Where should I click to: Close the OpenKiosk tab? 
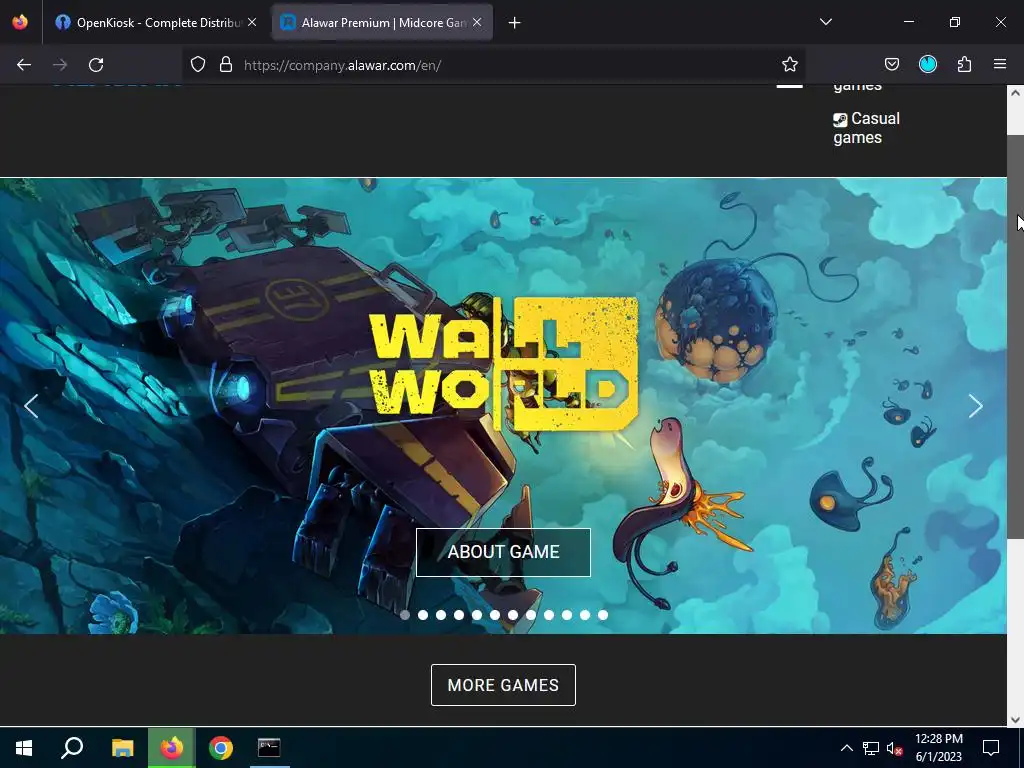[252, 22]
